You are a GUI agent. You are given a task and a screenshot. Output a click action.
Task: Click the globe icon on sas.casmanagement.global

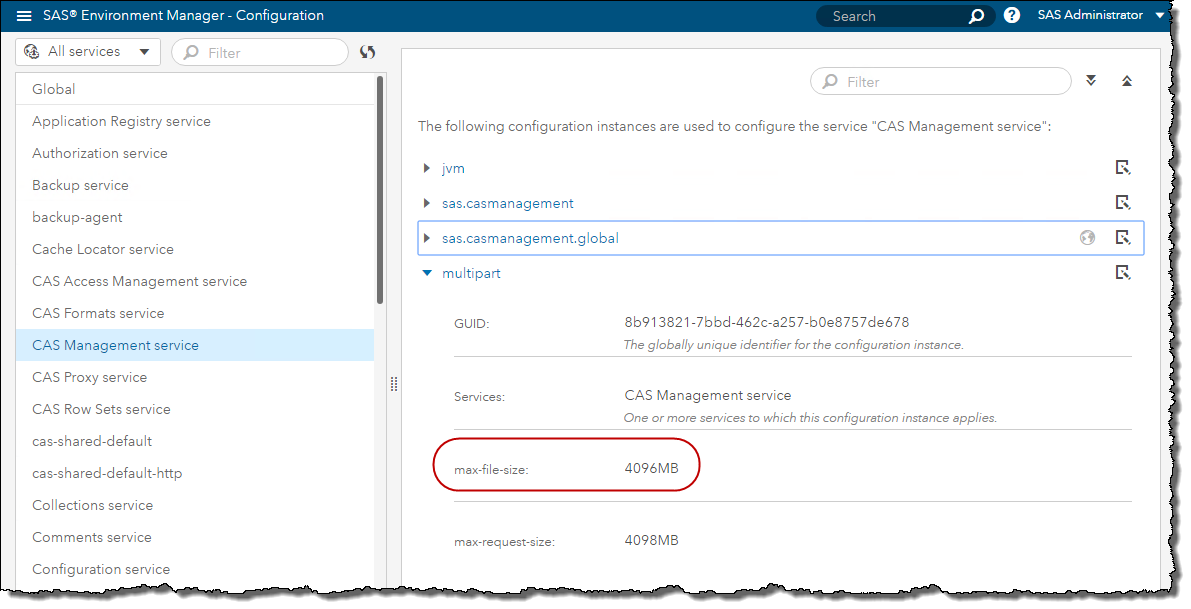click(1087, 238)
